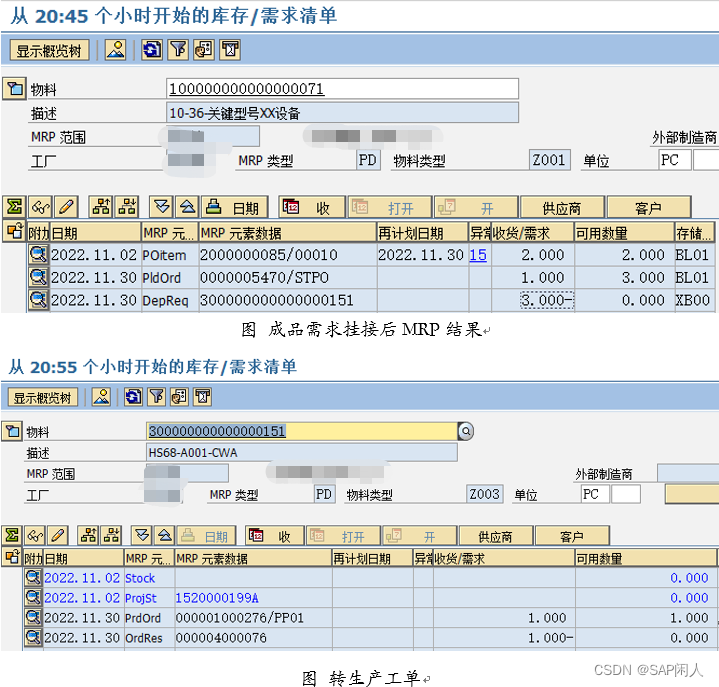The height and width of the screenshot is (687, 719).
Task: Click the 显示概览树 button in top toolbar
Action: coord(49,50)
